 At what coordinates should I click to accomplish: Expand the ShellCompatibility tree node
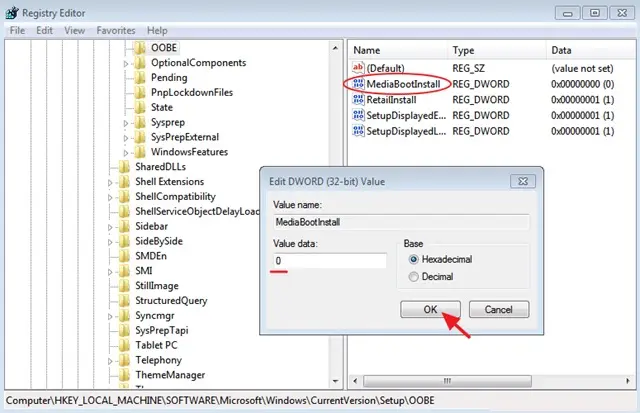[x=110, y=198]
